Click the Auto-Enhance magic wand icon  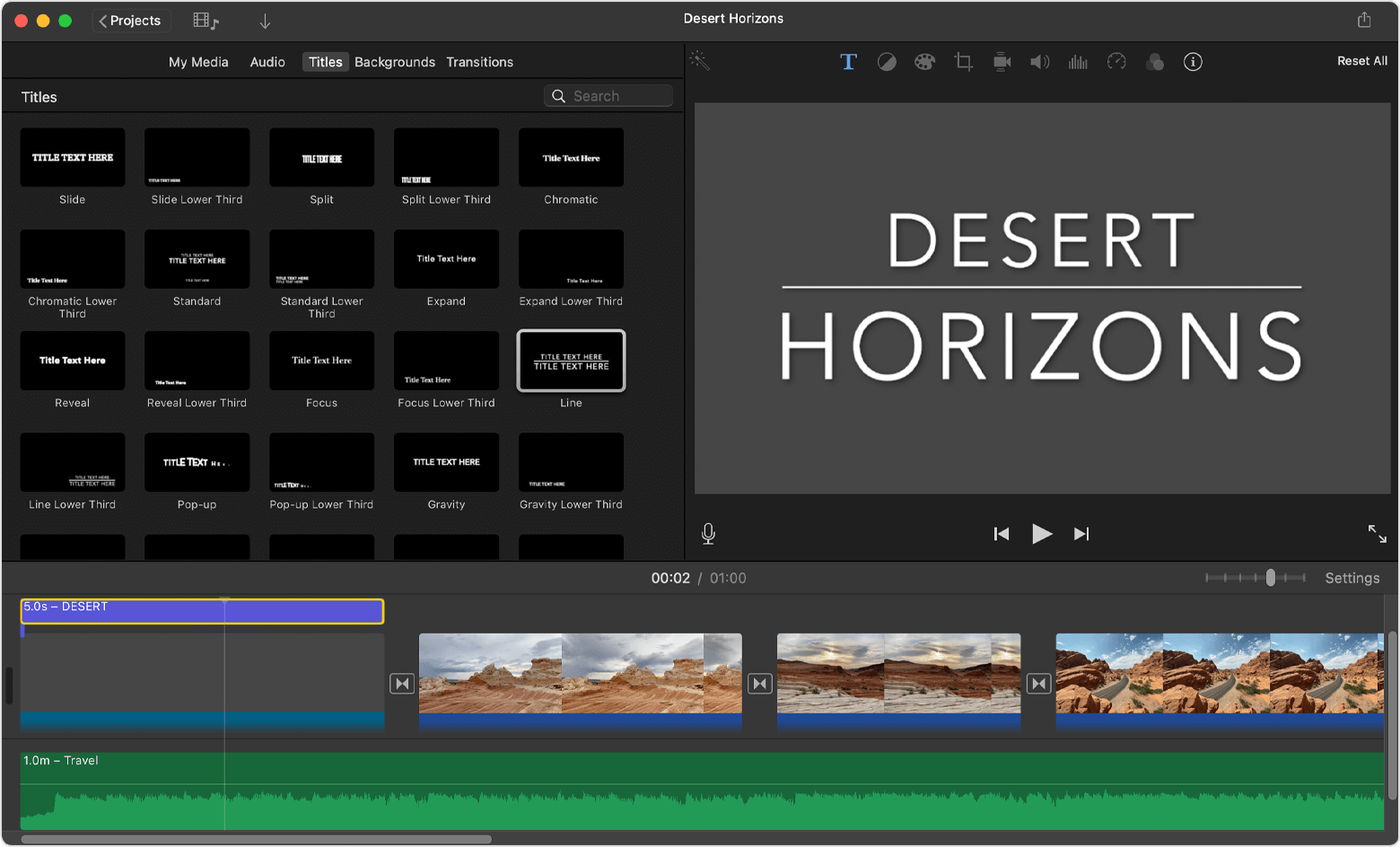tap(699, 61)
